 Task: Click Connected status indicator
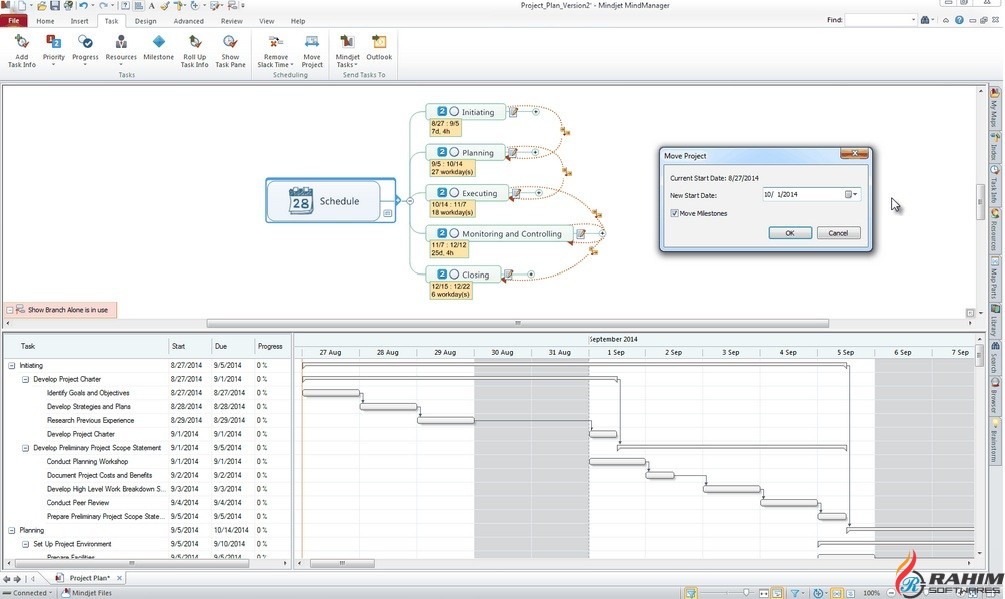(27, 593)
